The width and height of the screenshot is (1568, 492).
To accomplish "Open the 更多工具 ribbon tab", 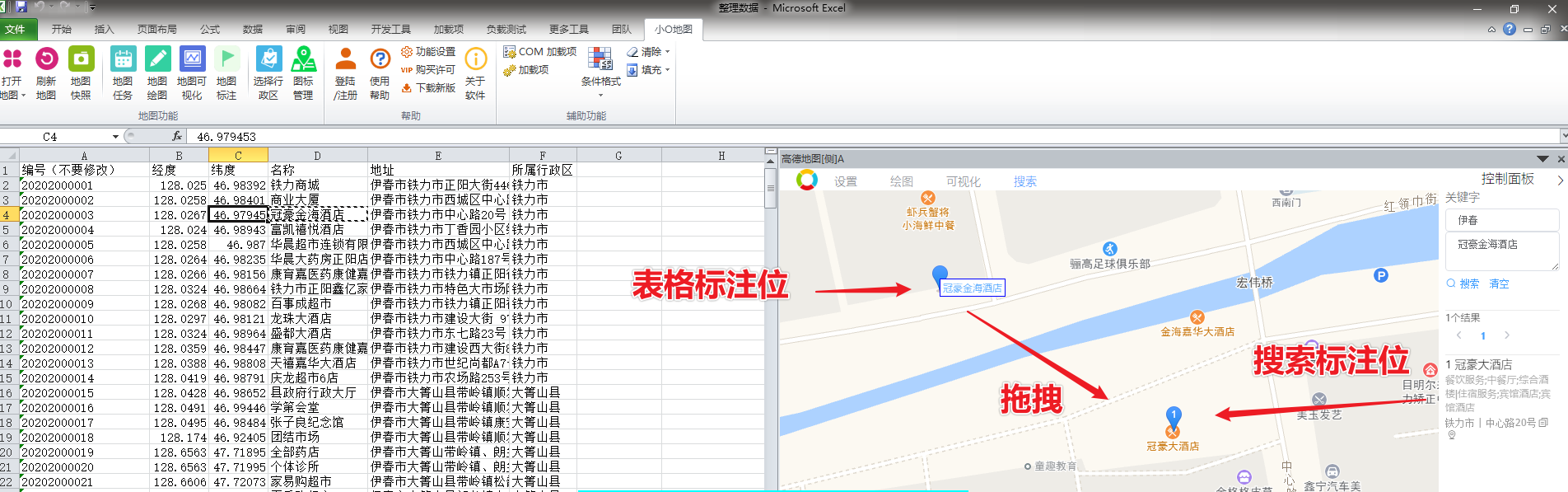I will coord(569,29).
